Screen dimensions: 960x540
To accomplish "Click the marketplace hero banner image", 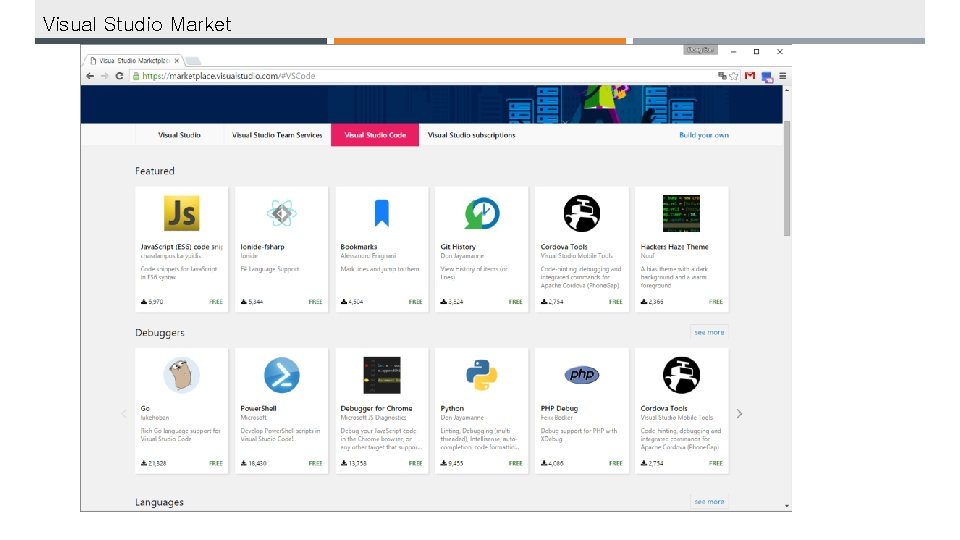I will (432, 104).
